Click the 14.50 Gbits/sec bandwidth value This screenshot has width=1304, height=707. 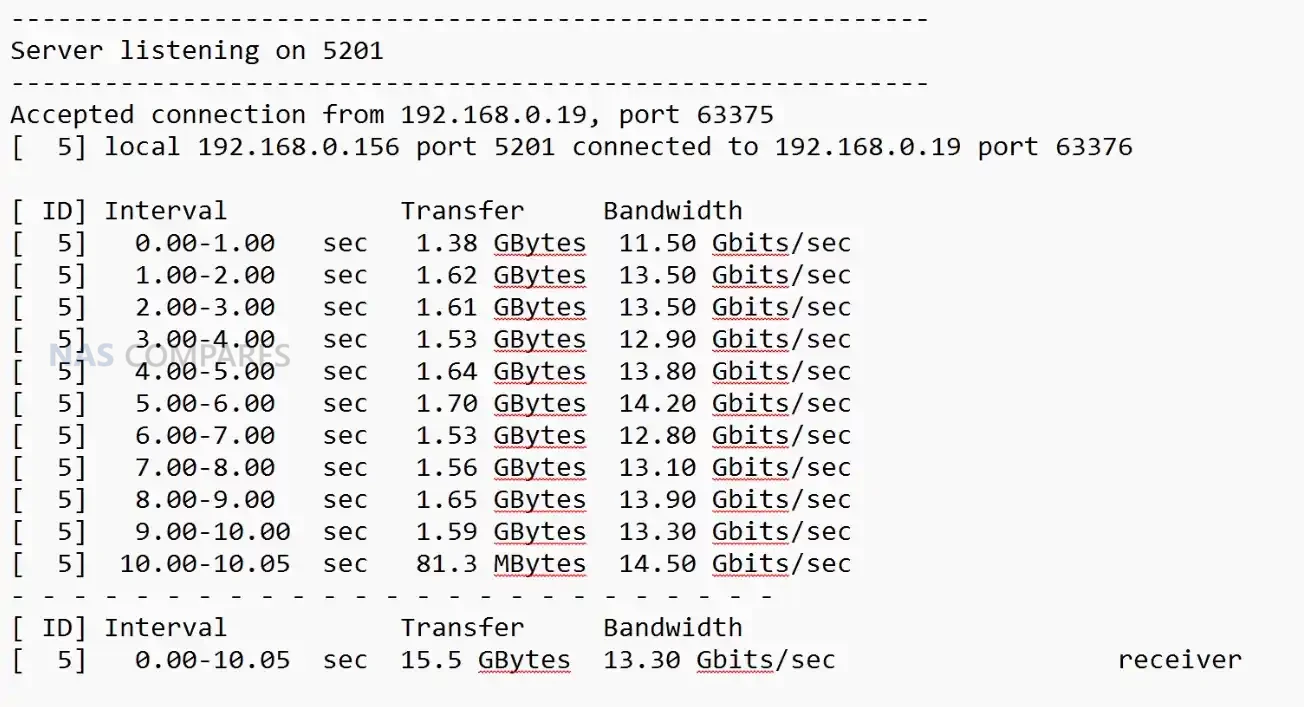click(x=734, y=564)
